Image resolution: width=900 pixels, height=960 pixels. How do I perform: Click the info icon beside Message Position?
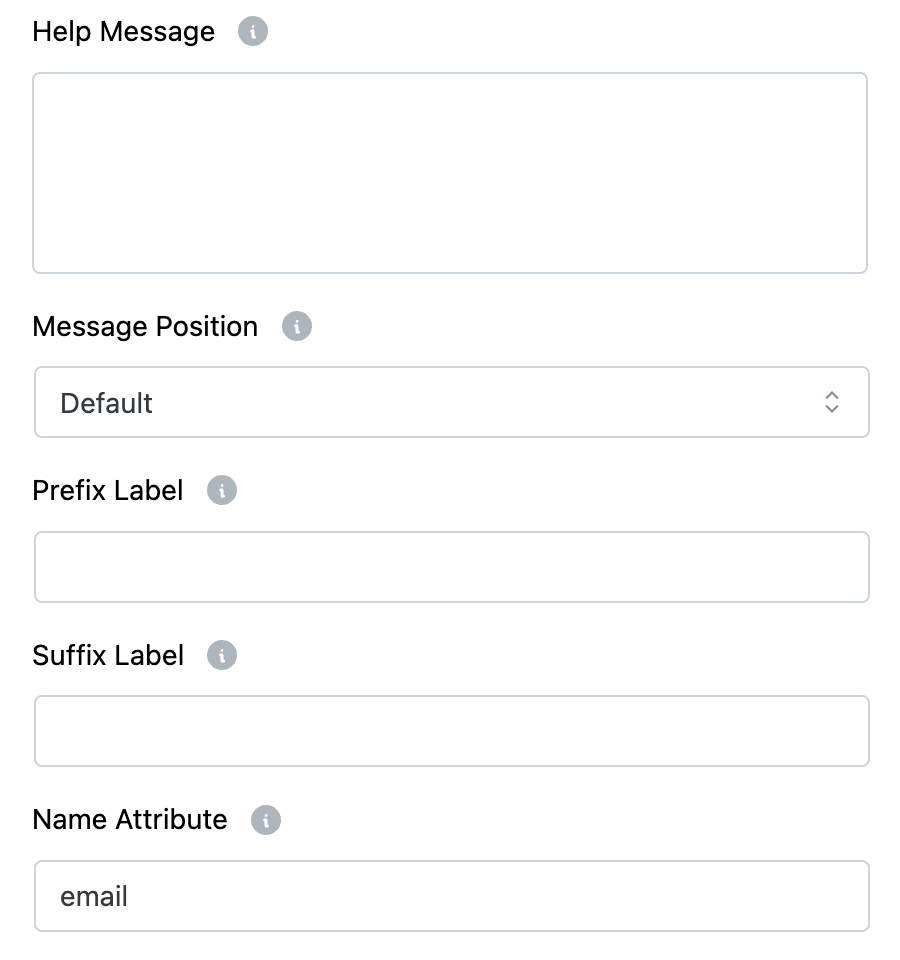click(x=296, y=326)
